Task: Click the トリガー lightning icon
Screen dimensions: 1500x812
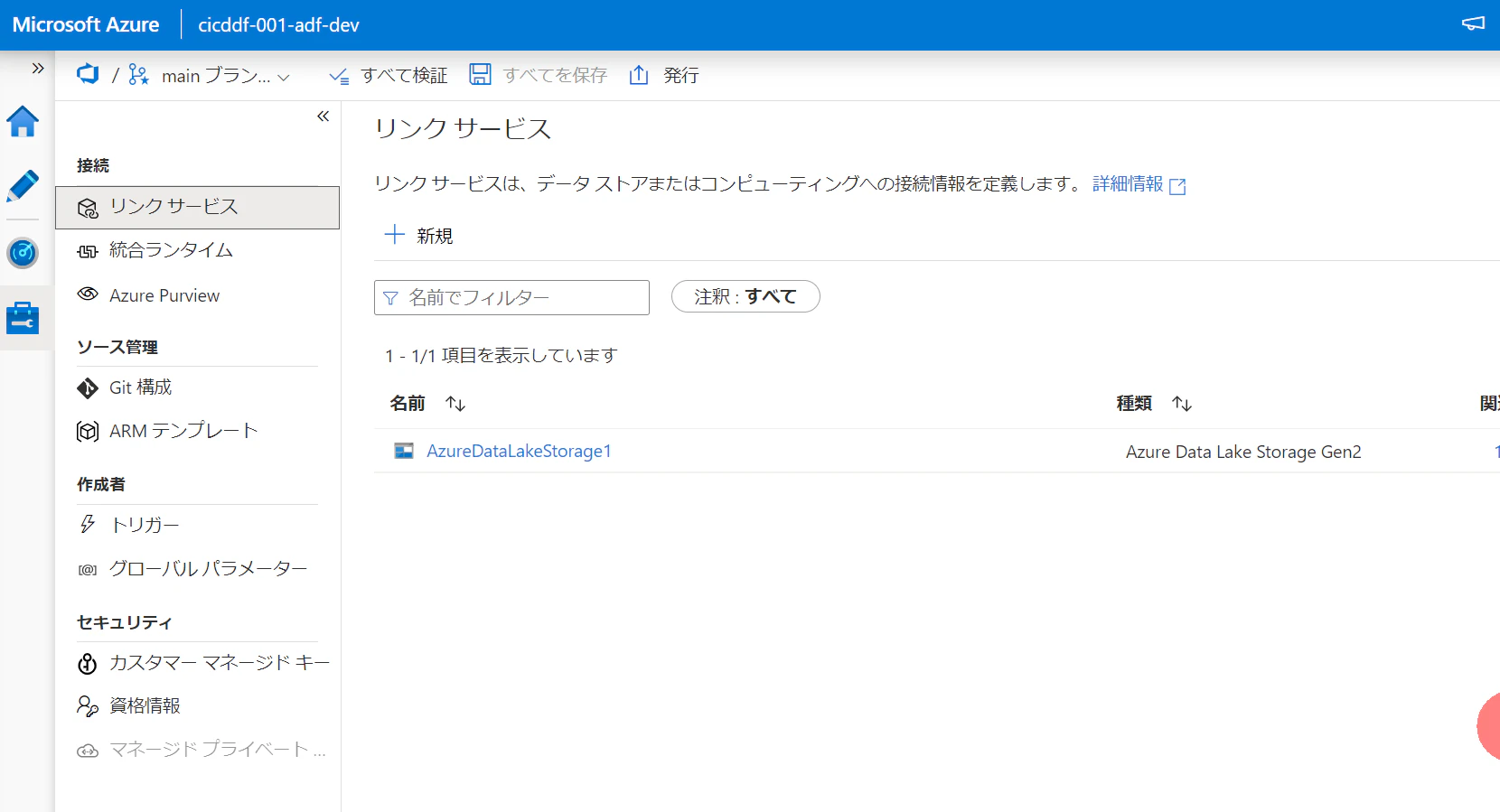Action: [88, 525]
